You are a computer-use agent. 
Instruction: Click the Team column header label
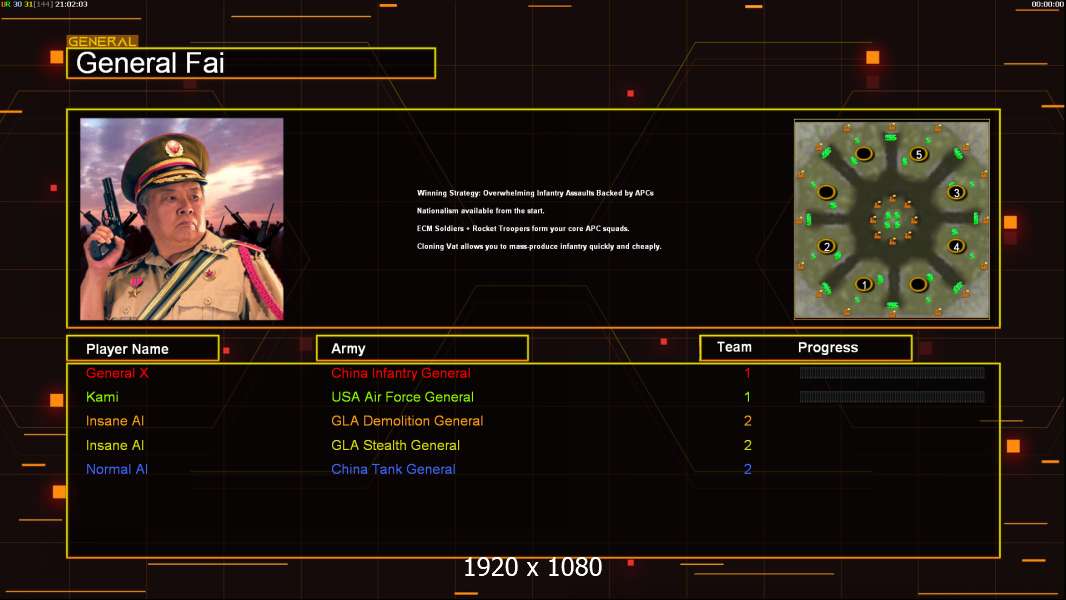point(734,347)
